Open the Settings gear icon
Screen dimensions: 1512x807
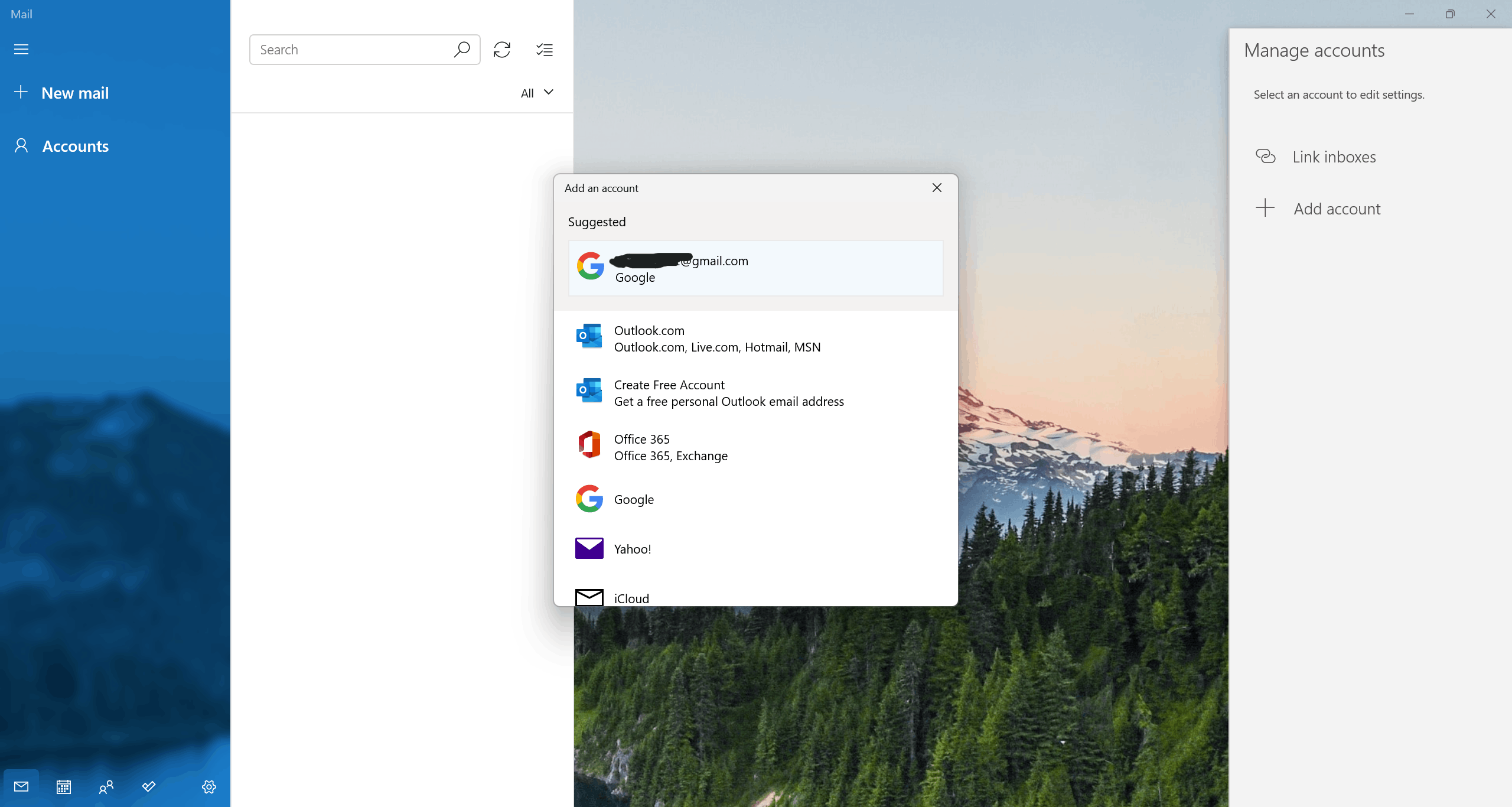pyautogui.click(x=209, y=786)
